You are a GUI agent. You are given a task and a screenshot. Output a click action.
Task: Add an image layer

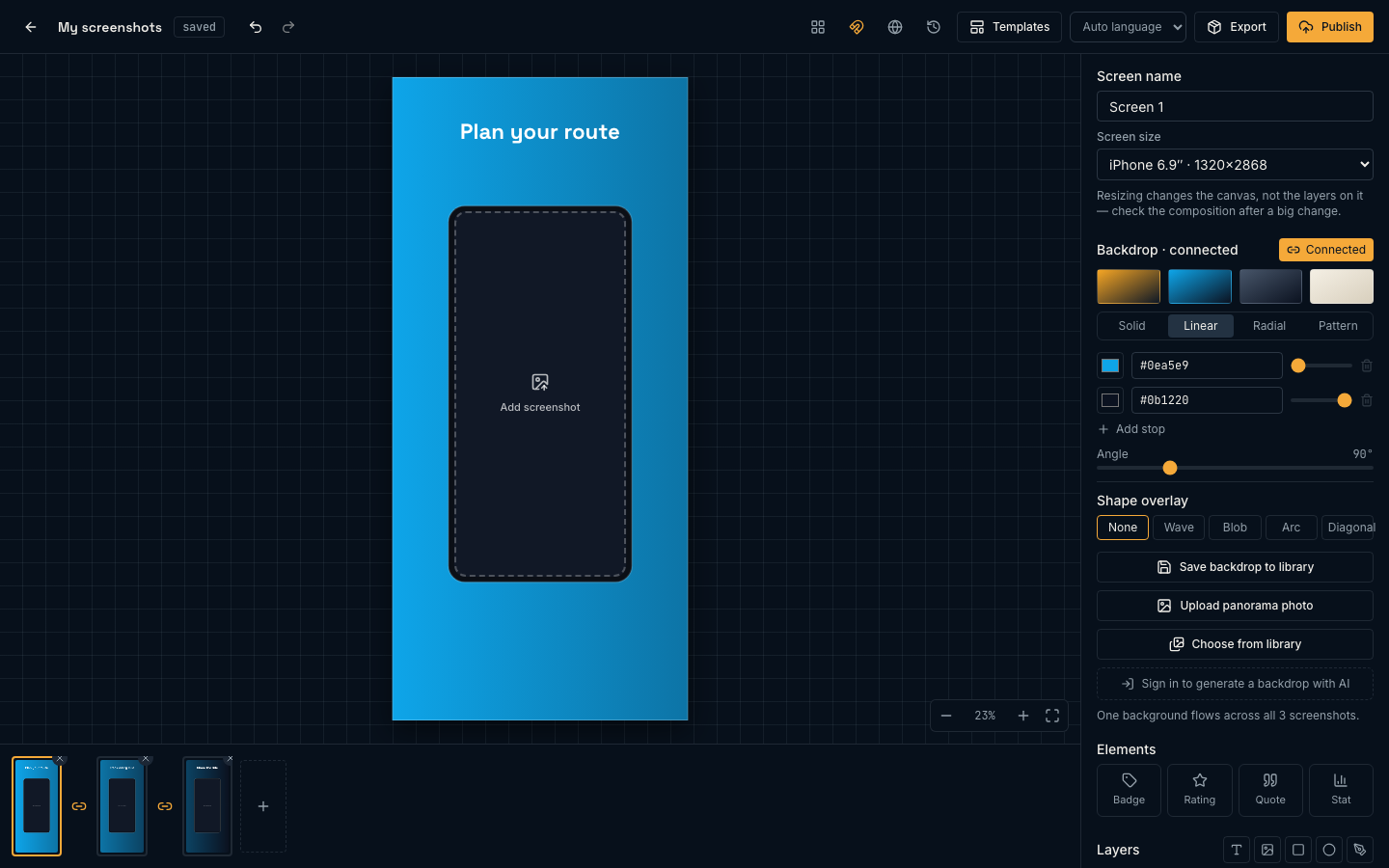click(x=1267, y=850)
